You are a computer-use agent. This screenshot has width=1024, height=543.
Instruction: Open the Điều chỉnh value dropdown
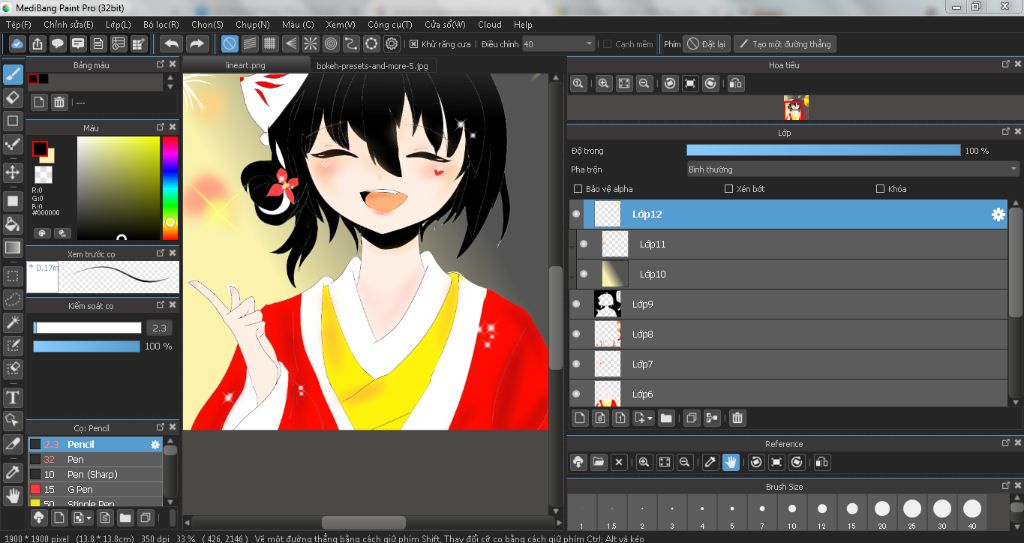pyautogui.click(x=558, y=44)
